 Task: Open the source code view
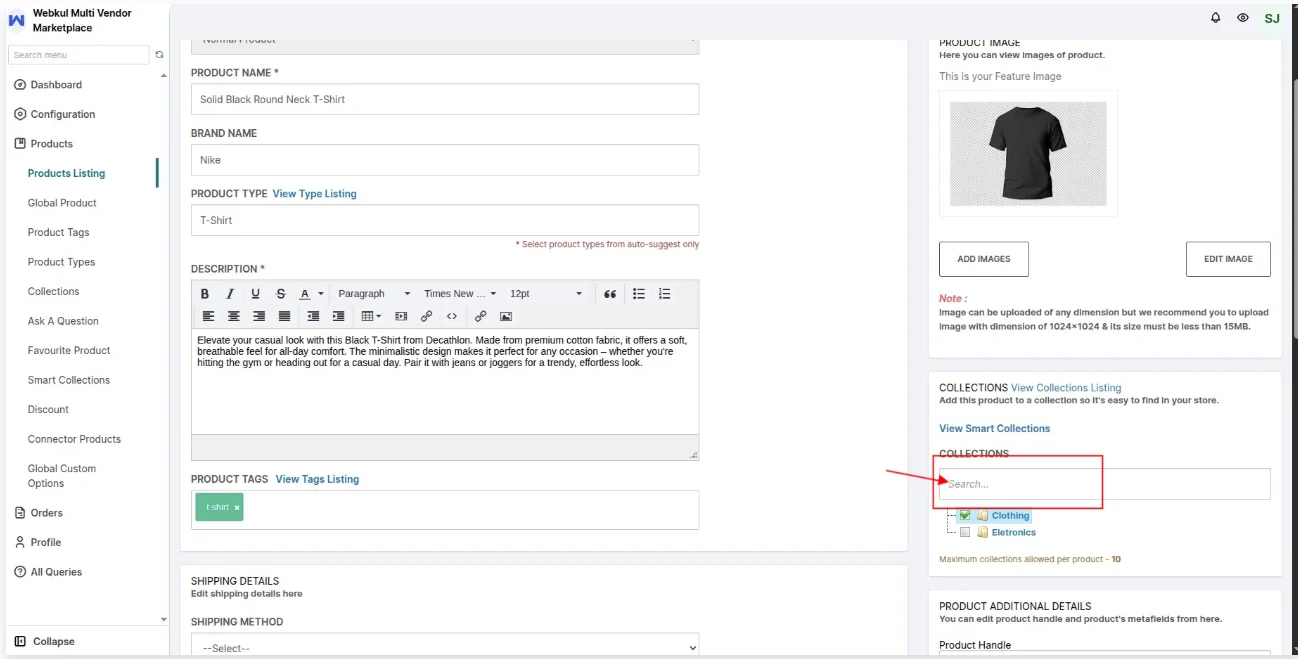click(x=452, y=316)
